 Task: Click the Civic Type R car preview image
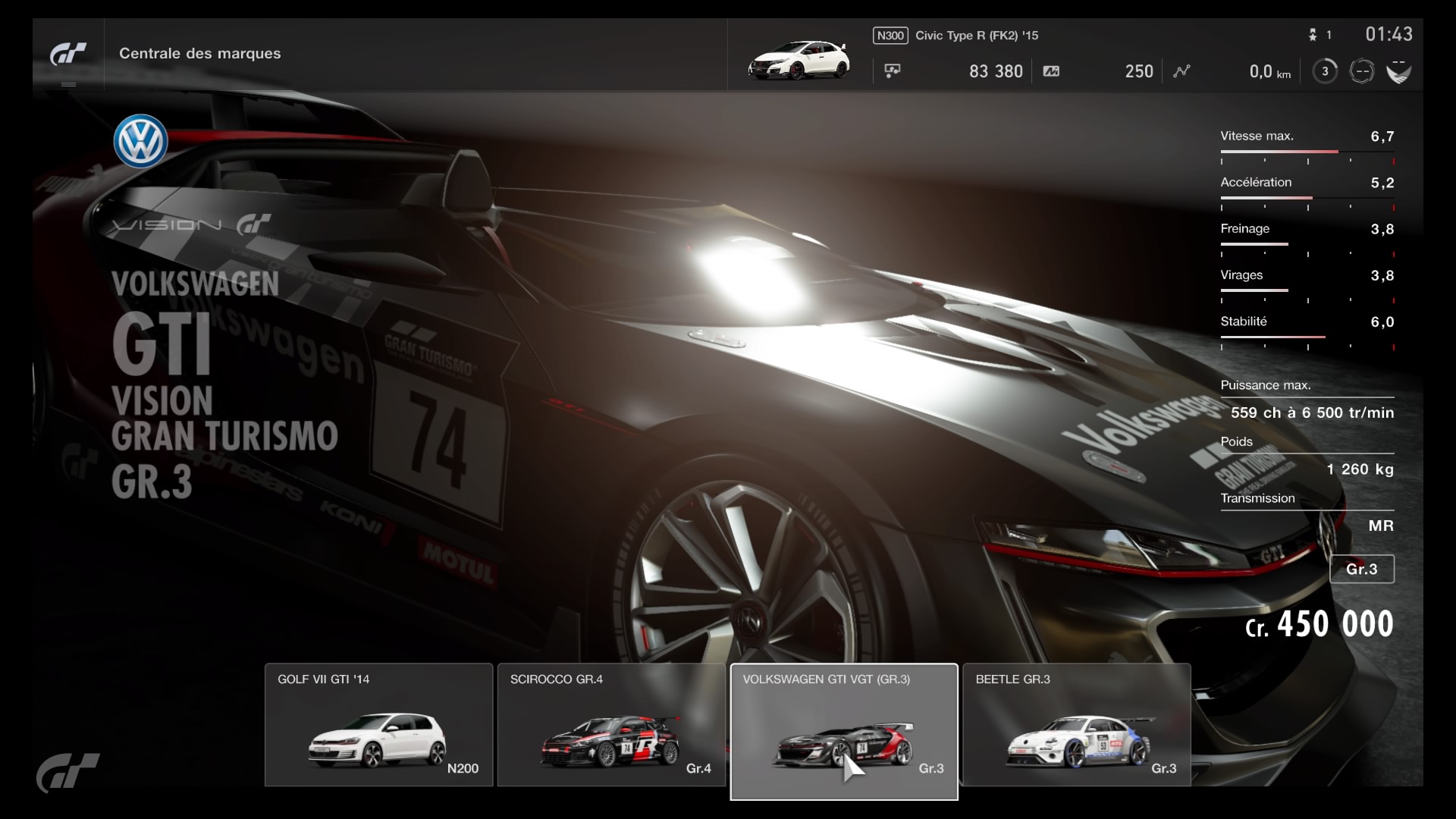pyautogui.click(x=799, y=61)
